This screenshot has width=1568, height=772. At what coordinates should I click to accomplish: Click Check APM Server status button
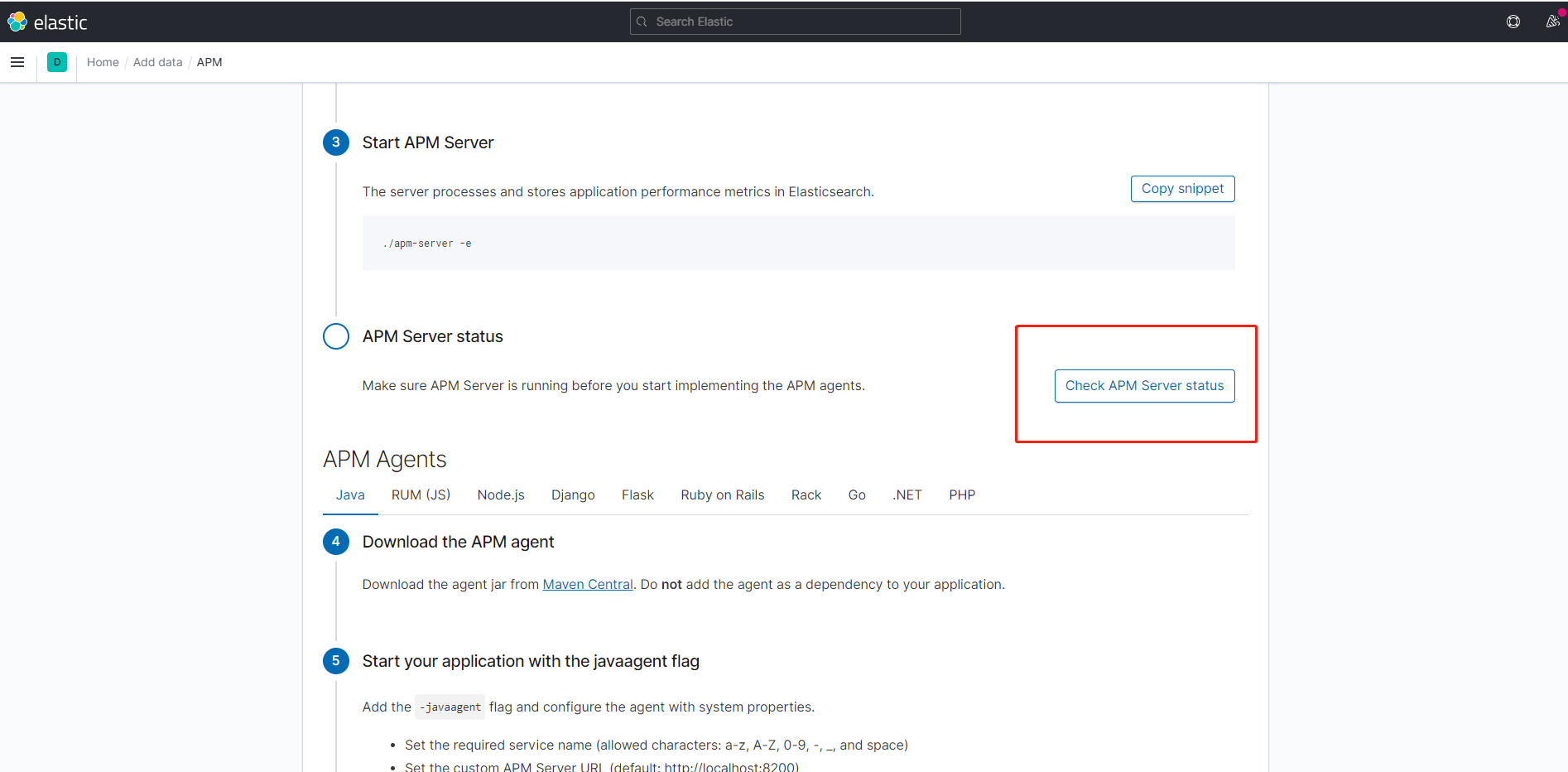coord(1144,386)
